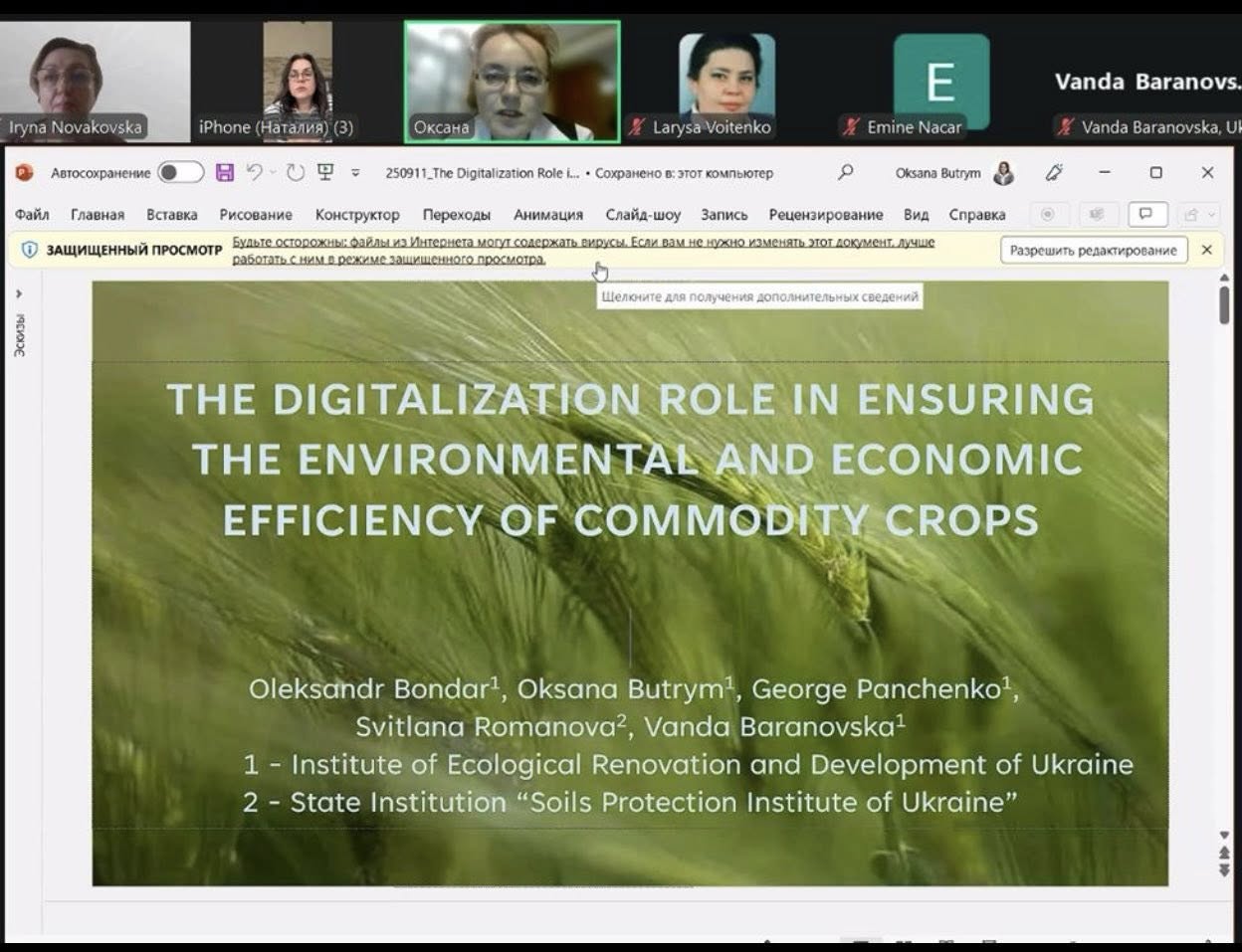Click the Undo arrow icon
The height and width of the screenshot is (952, 1242).
coord(255,173)
